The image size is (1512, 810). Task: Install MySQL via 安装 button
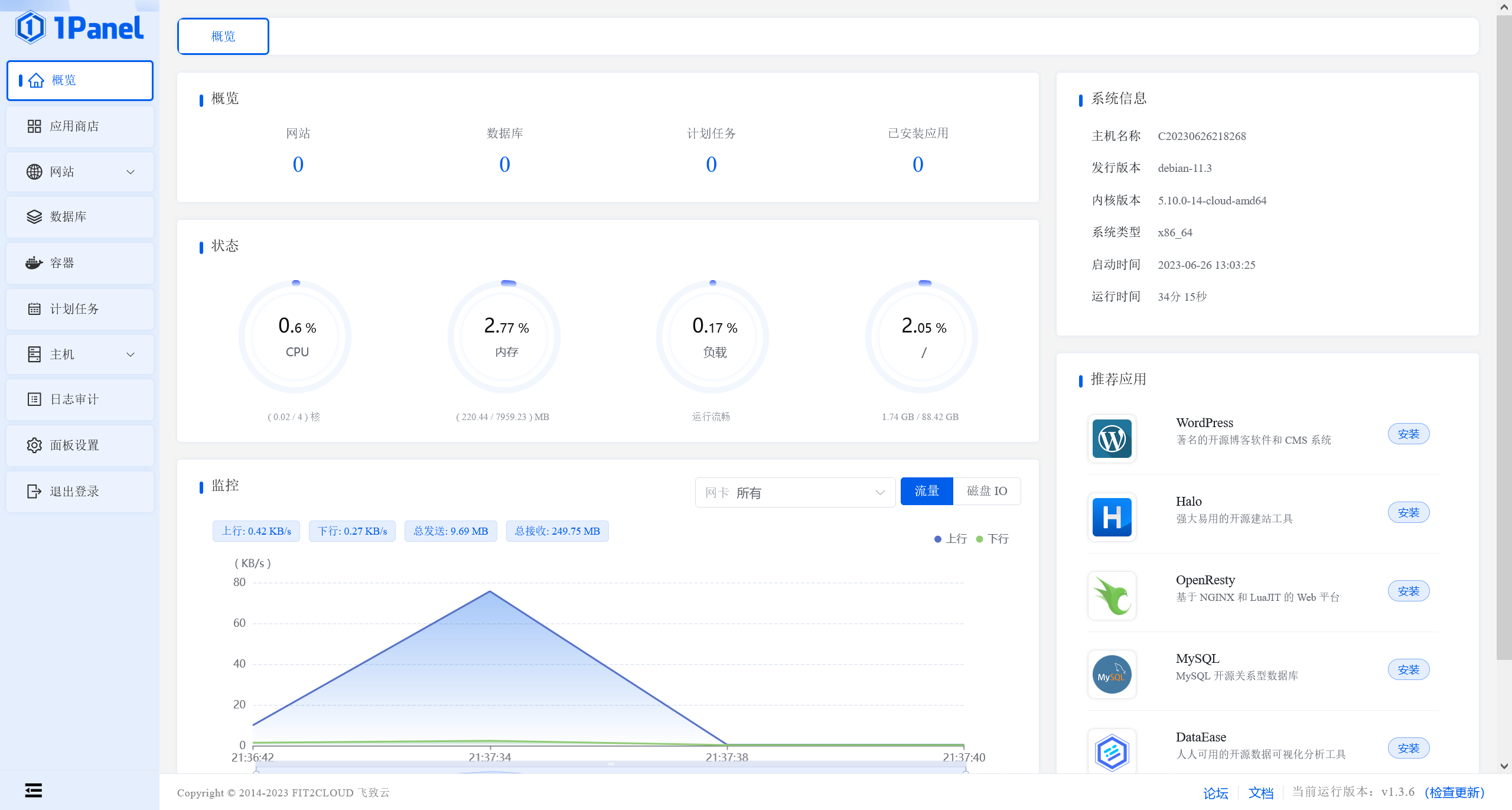(x=1409, y=670)
